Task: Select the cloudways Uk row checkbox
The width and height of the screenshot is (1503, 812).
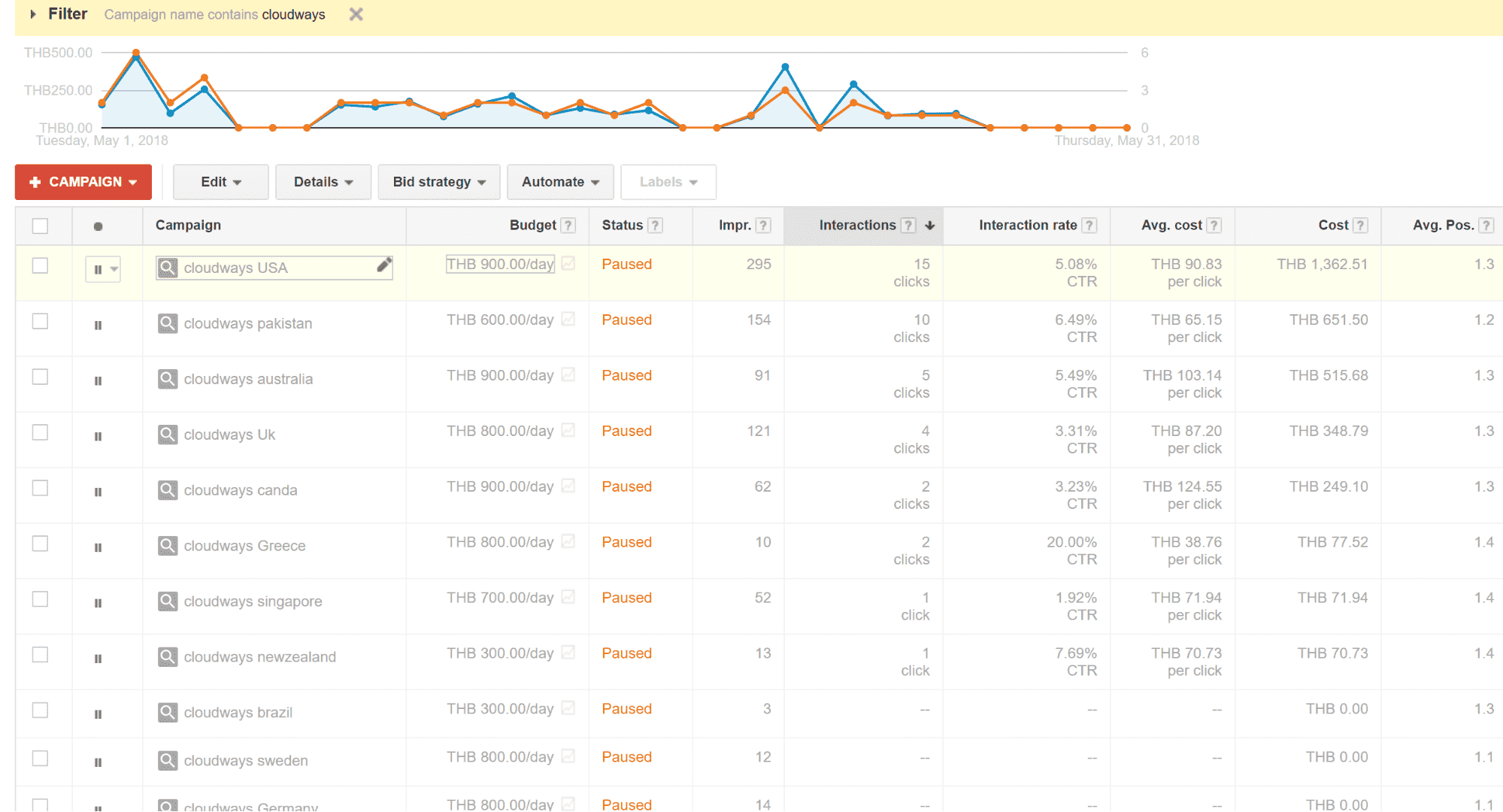Action: [41, 432]
